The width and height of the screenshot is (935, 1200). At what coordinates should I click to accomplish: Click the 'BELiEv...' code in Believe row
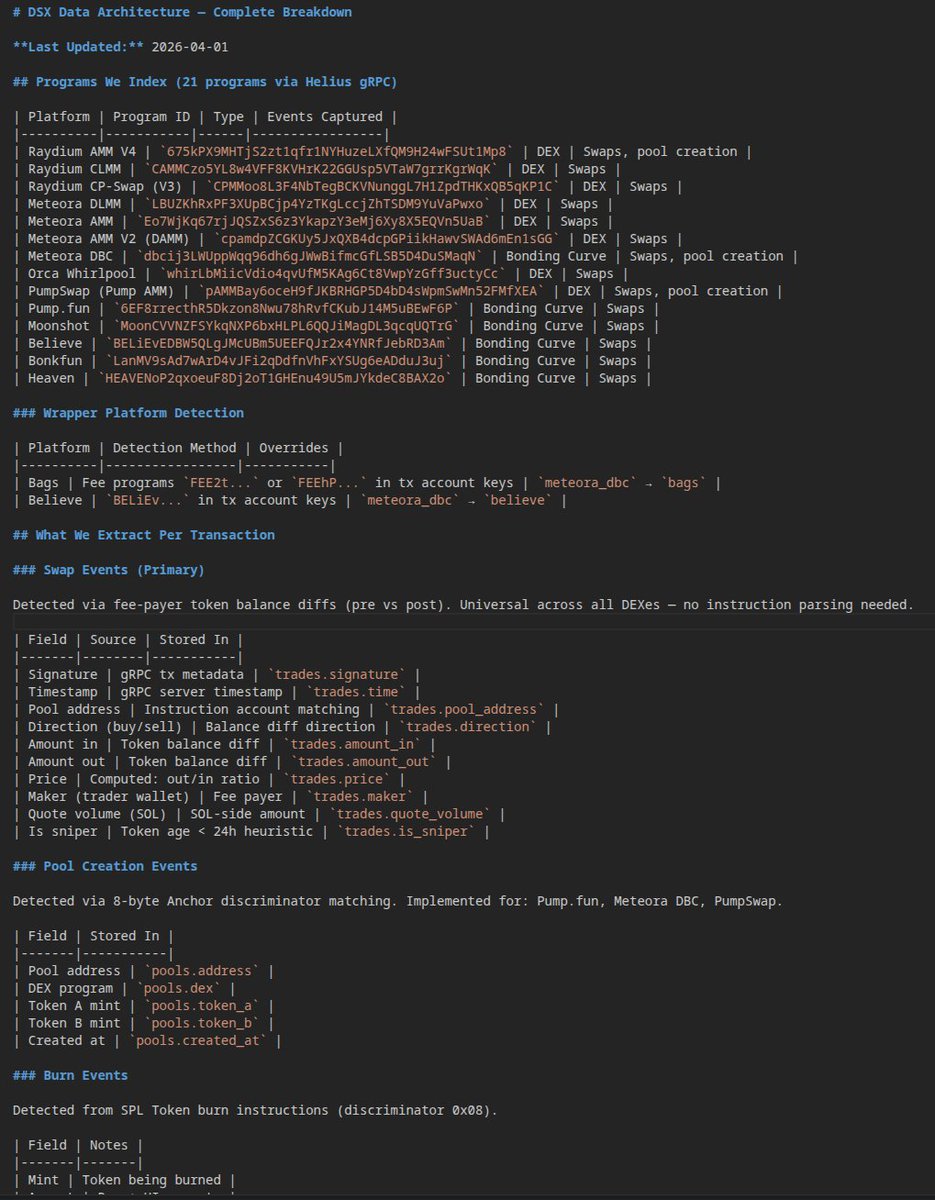coord(147,500)
